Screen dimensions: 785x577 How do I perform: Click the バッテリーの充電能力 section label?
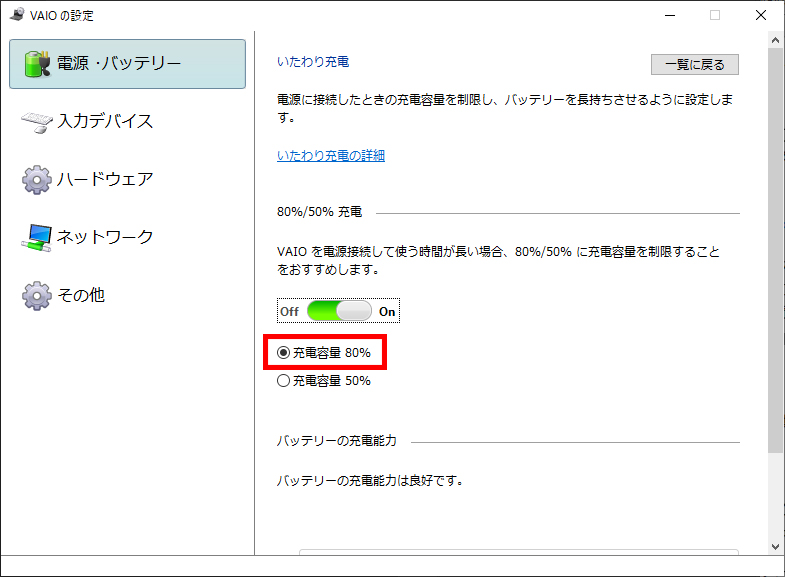[x=336, y=441]
